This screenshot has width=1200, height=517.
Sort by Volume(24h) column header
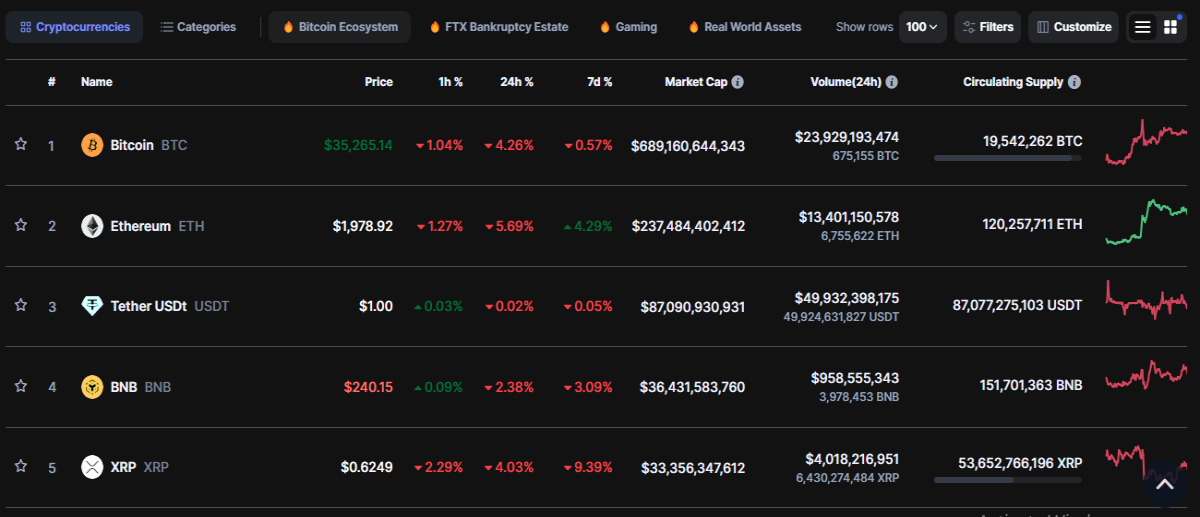tap(846, 82)
